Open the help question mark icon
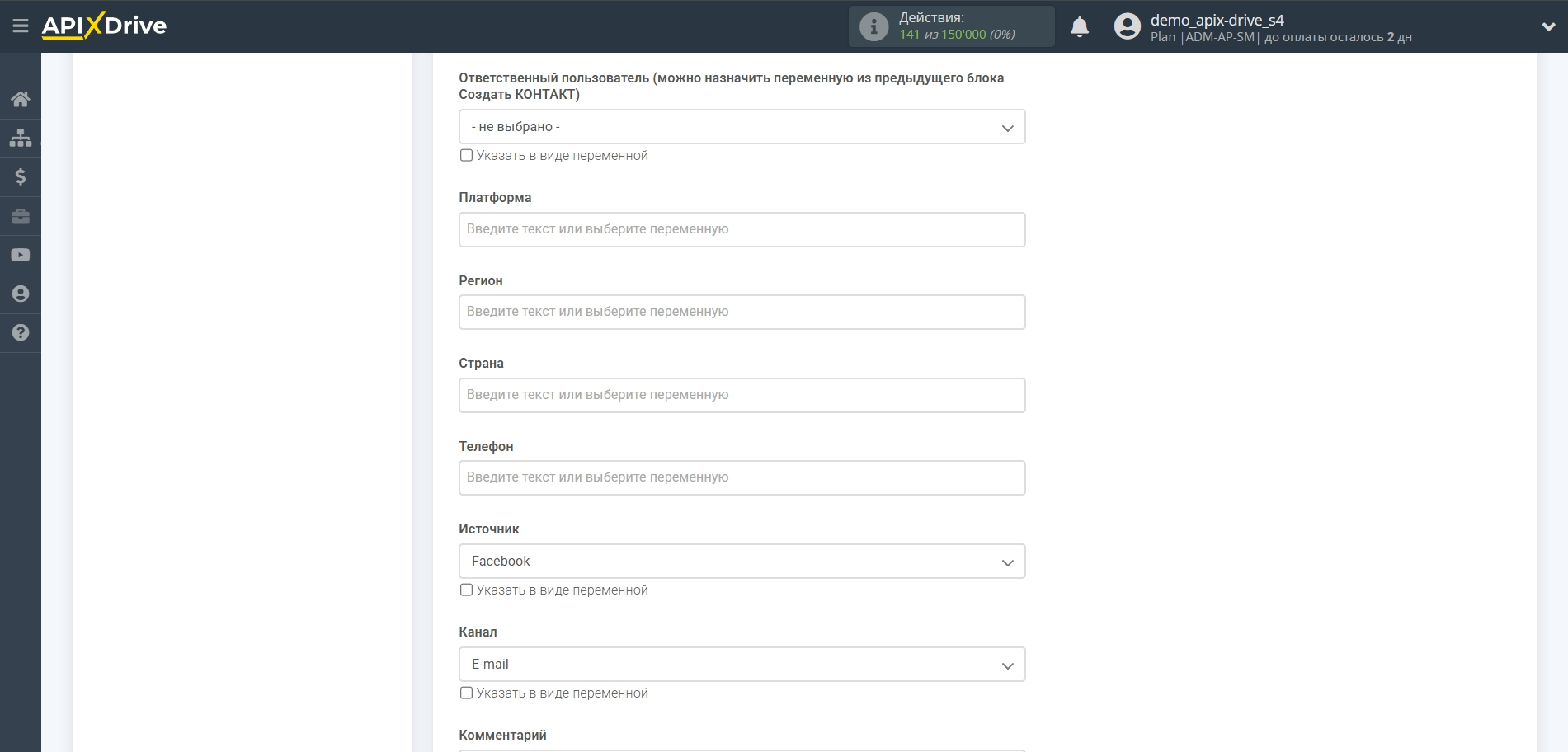Screen dimensions: 1568x752 21,332
